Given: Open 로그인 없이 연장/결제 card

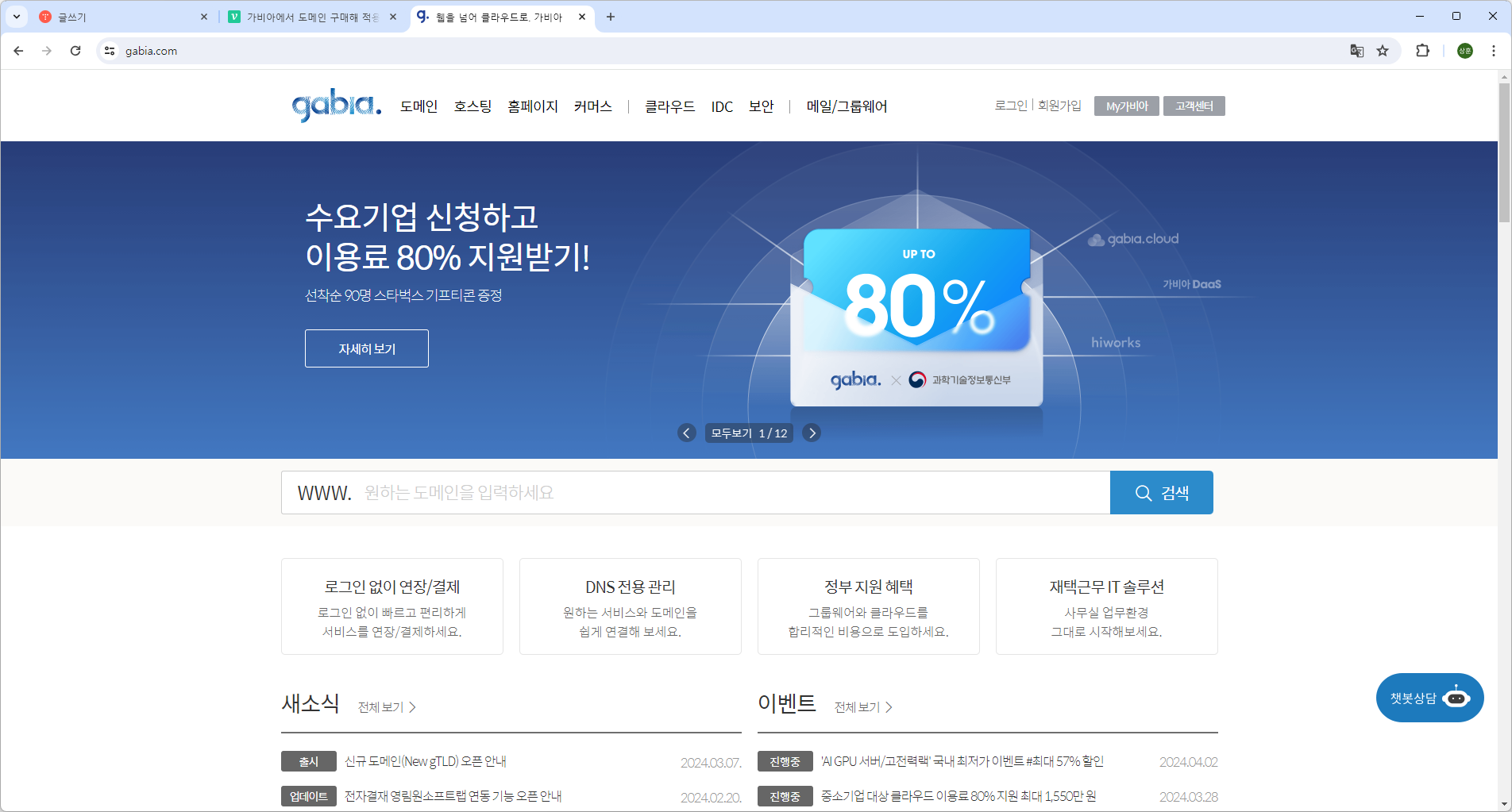Looking at the screenshot, I should pyautogui.click(x=392, y=606).
